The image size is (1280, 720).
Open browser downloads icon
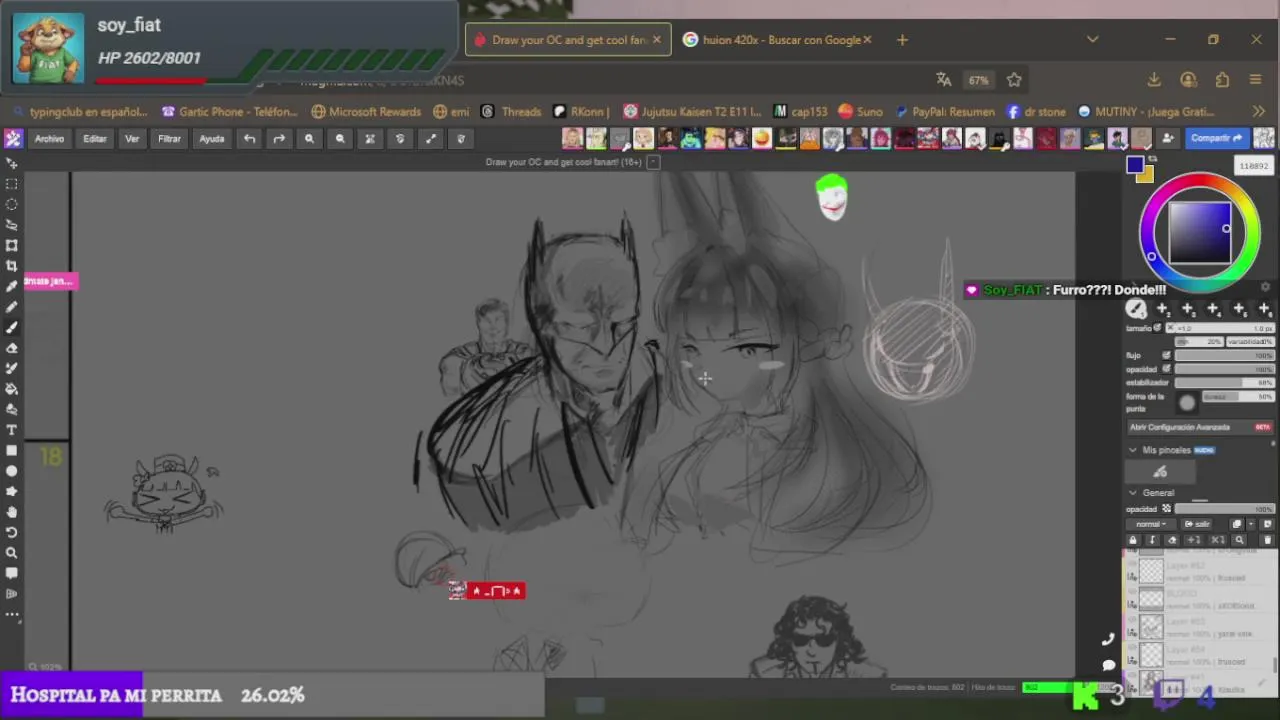[1154, 80]
